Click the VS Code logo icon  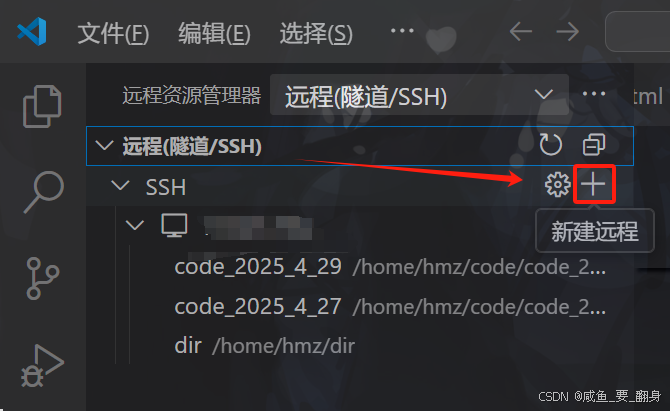pos(32,32)
